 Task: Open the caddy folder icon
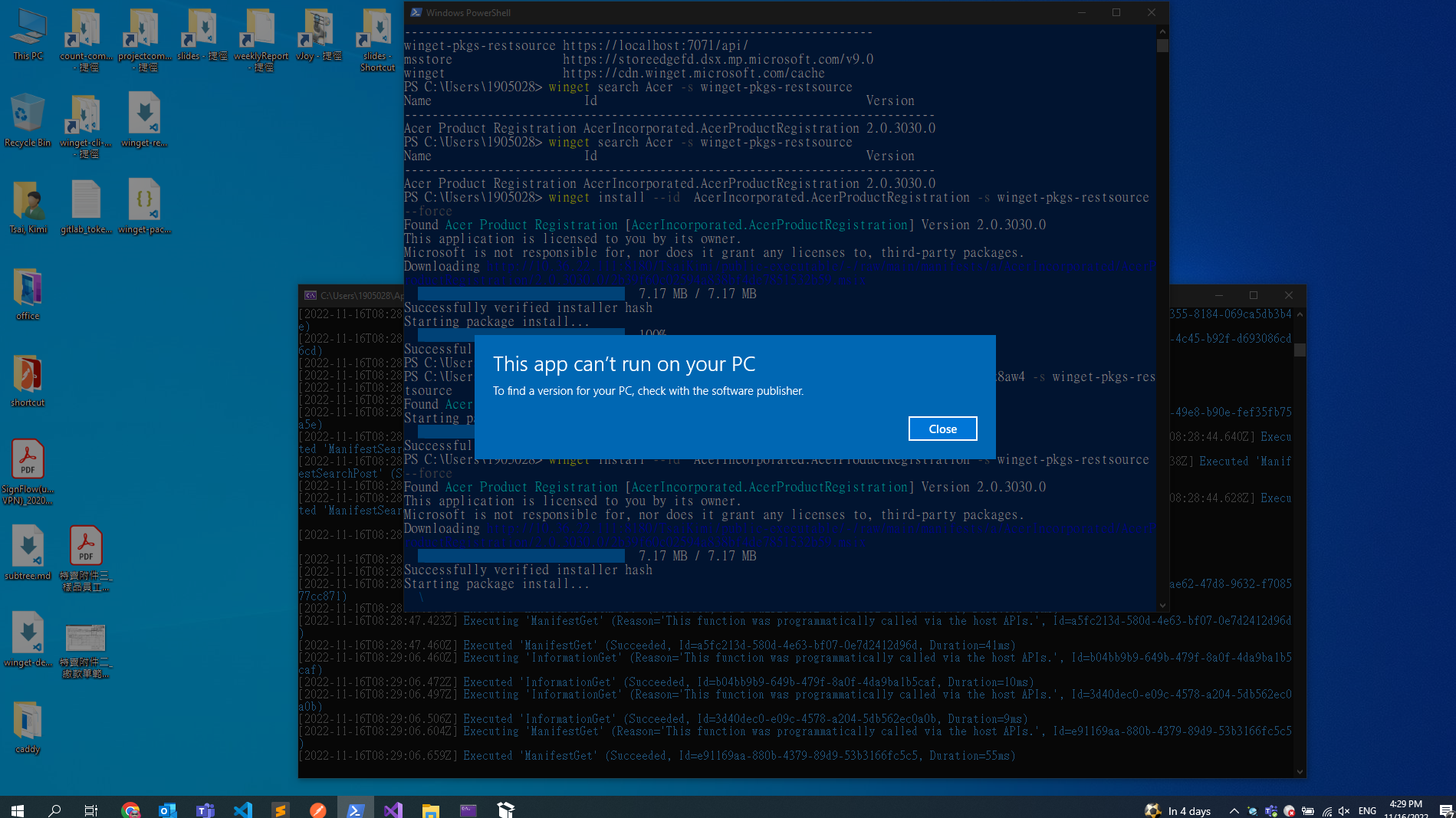pyautogui.click(x=28, y=727)
